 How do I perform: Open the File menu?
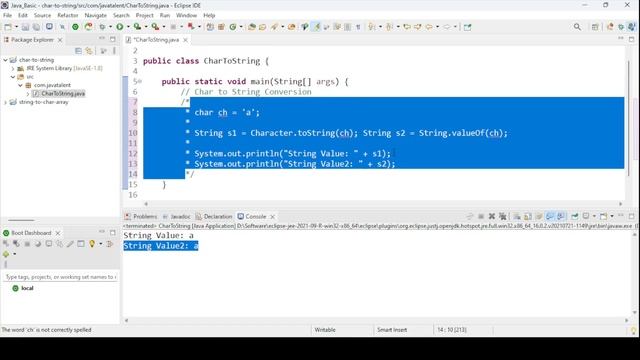coord(7,15)
